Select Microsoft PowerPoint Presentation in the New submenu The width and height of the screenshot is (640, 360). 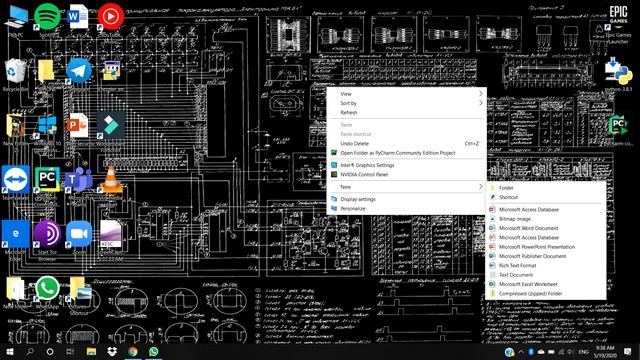546,247
